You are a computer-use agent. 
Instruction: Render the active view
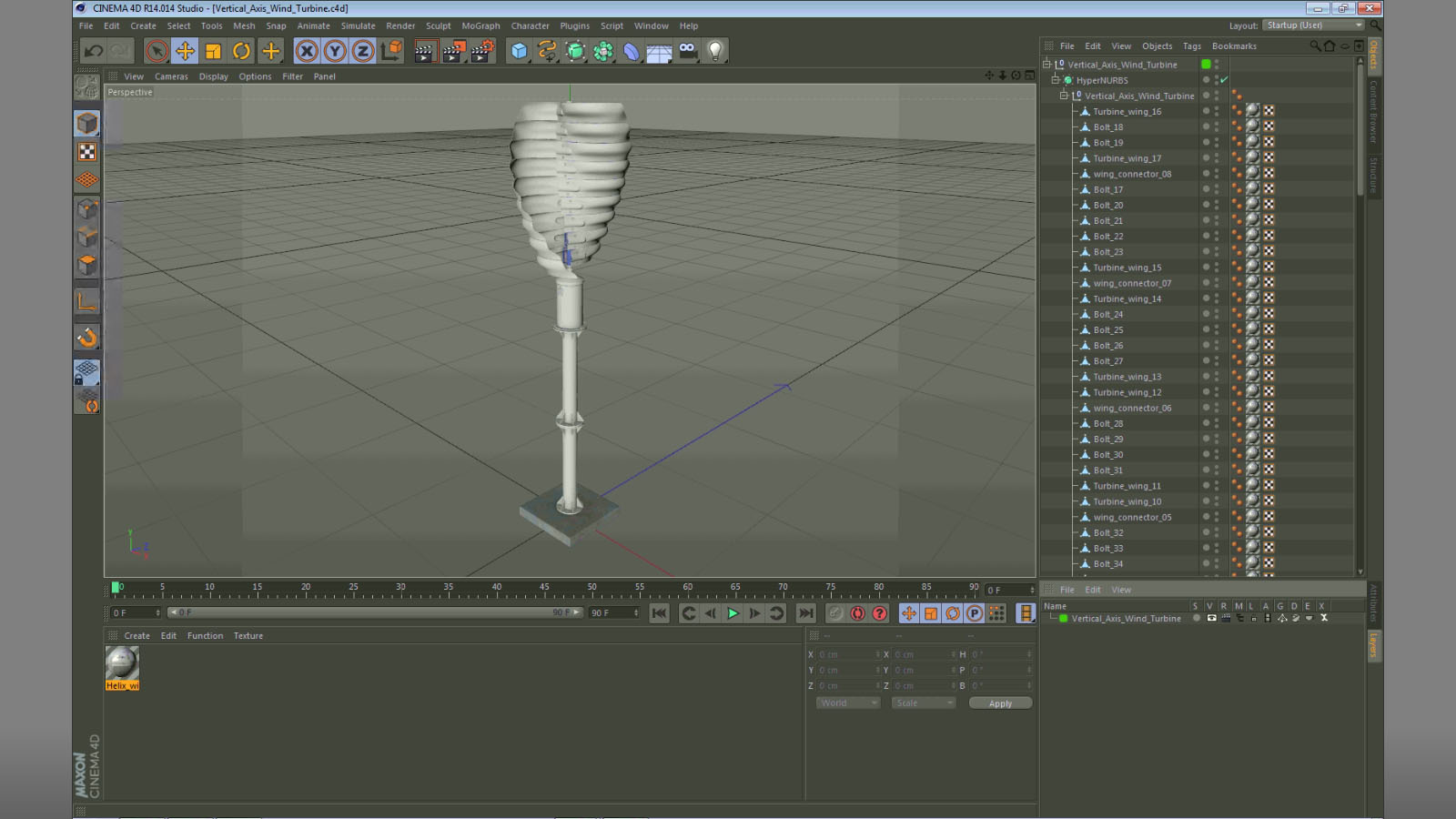click(424, 51)
